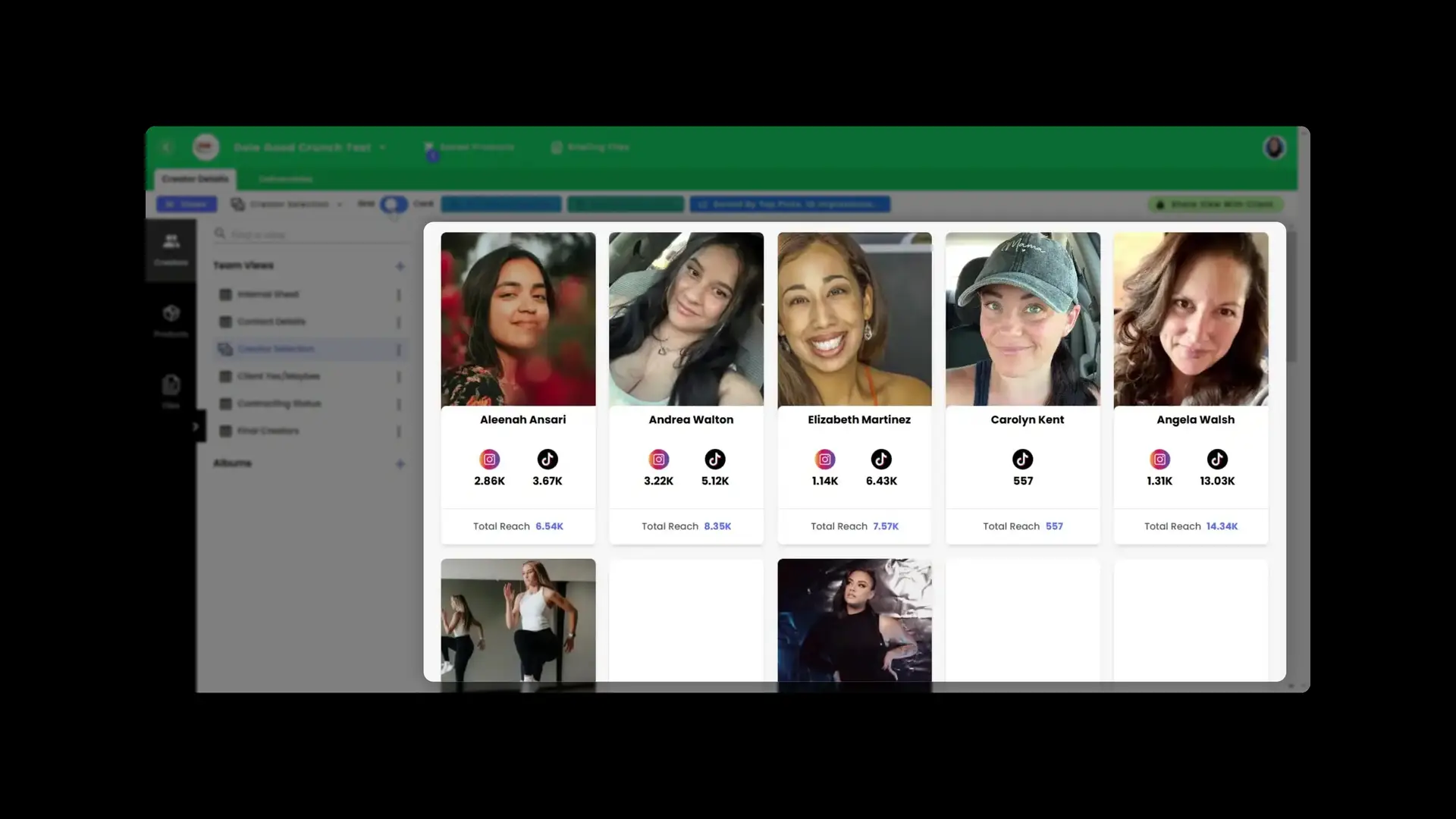Click the Share View With Client button
Viewport: 1456px width, 819px height.
point(1215,205)
